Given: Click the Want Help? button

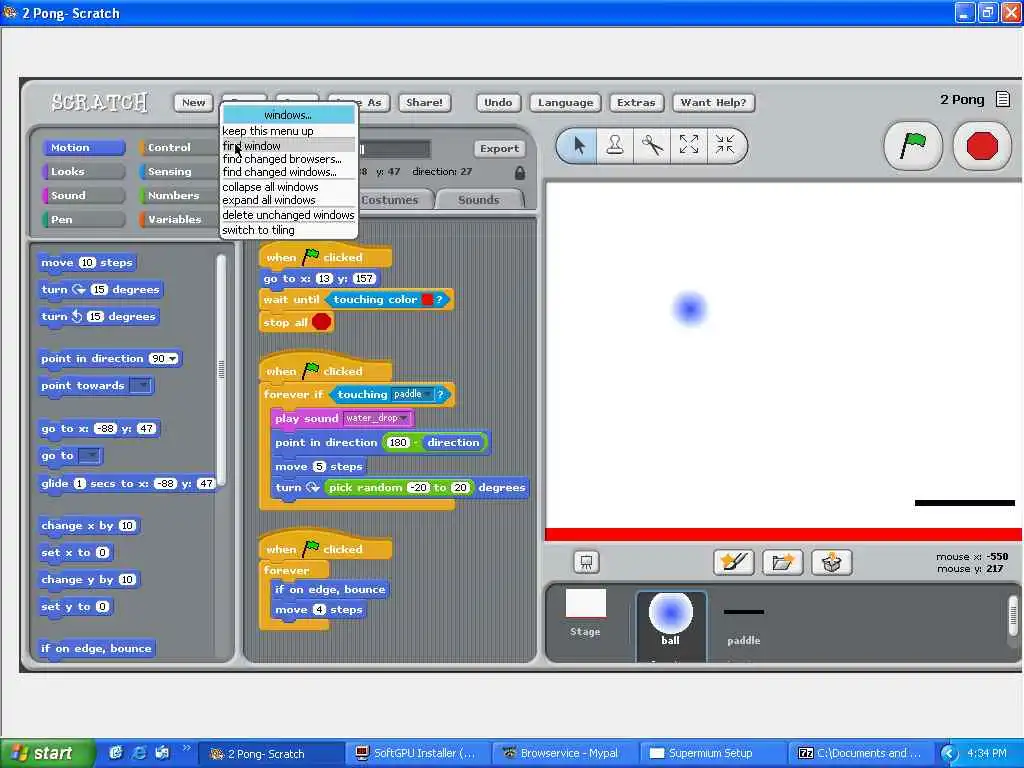Looking at the screenshot, I should point(713,103).
